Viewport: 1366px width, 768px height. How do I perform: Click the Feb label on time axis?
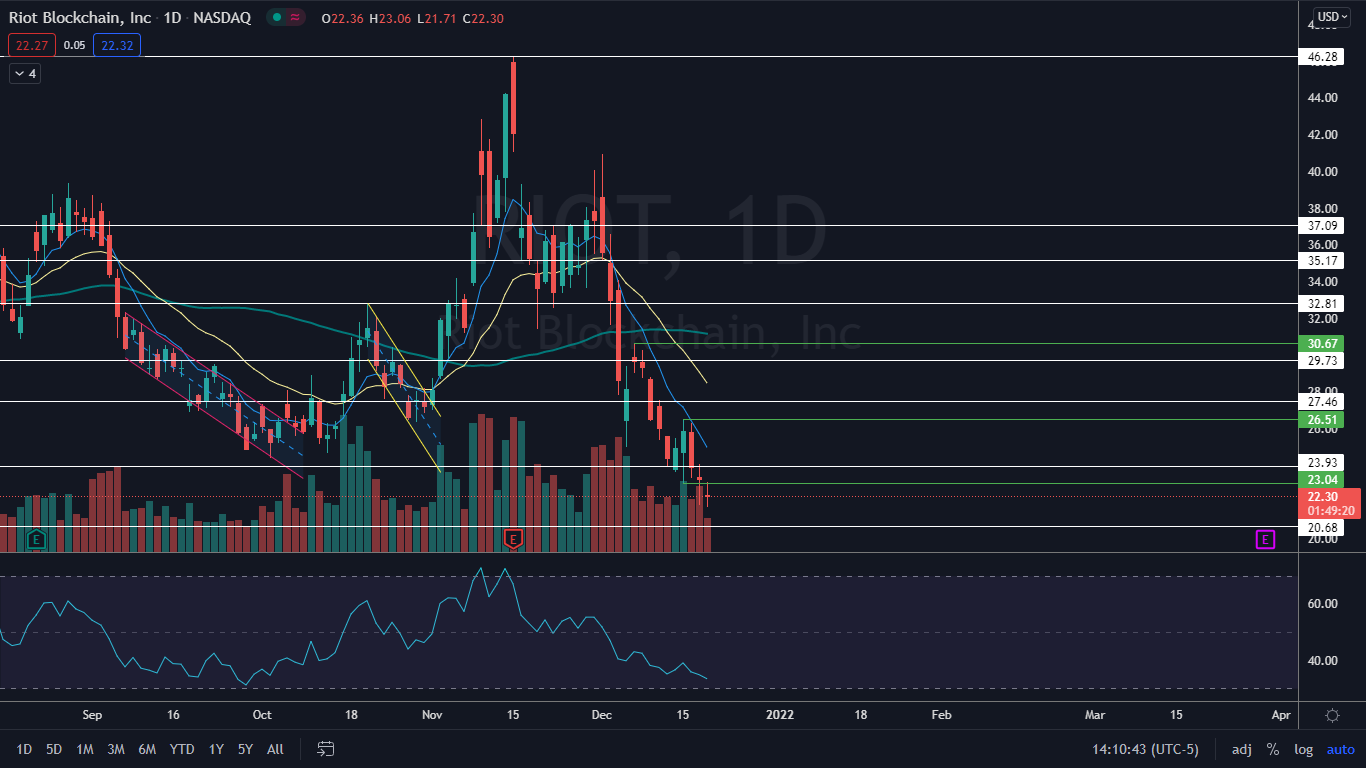(x=940, y=715)
